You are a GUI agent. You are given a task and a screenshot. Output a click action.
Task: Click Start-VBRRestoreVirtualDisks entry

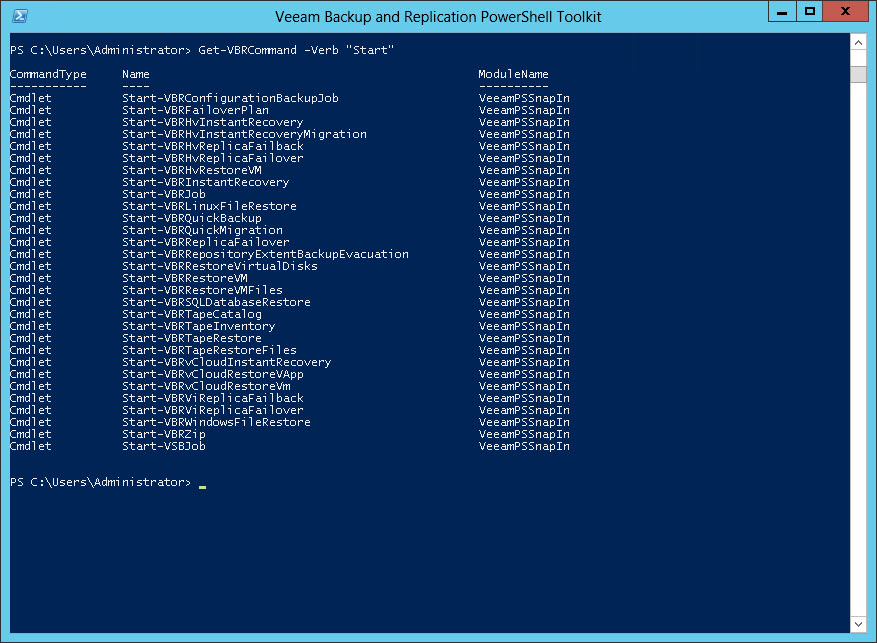[x=220, y=266]
